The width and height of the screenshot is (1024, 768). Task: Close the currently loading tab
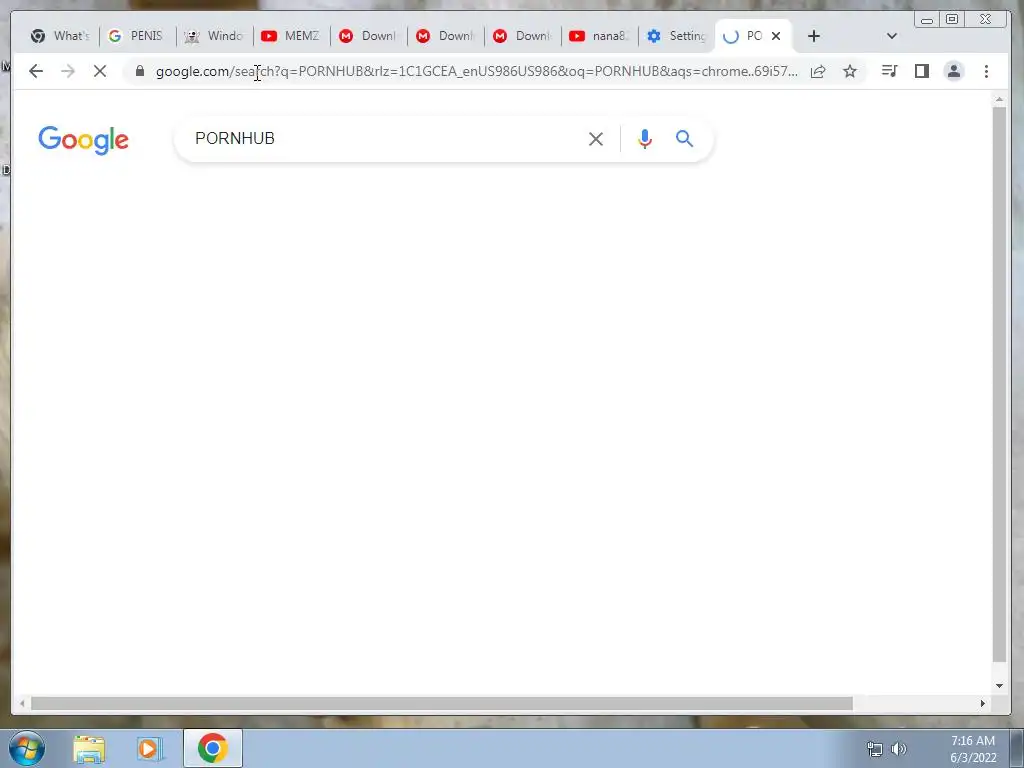(x=776, y=37)
